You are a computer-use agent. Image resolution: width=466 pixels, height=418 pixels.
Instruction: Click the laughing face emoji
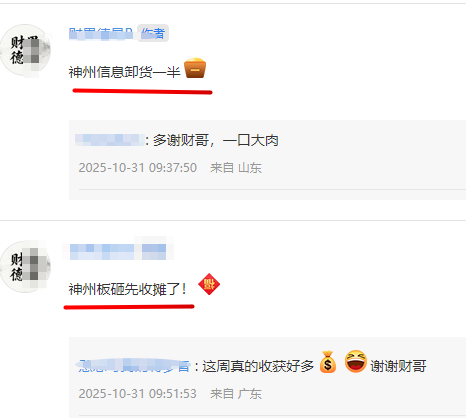click(356, 361)
